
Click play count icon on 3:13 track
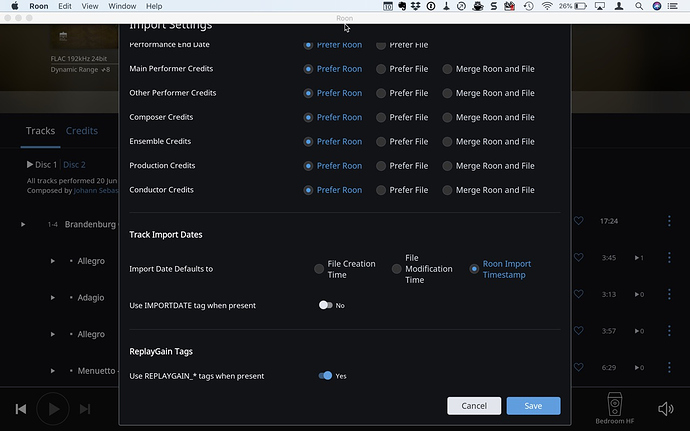click(x=639, y=295)
